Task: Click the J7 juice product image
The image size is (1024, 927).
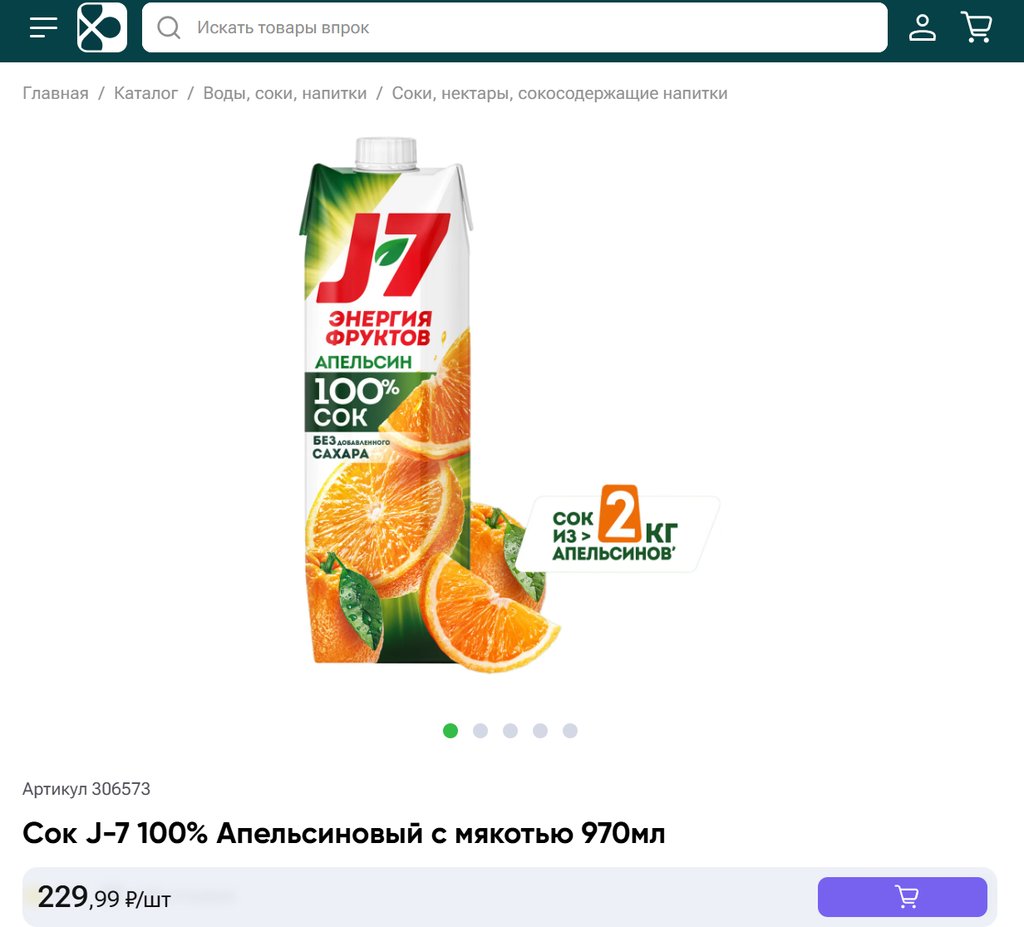Action: tap(509, 405)
